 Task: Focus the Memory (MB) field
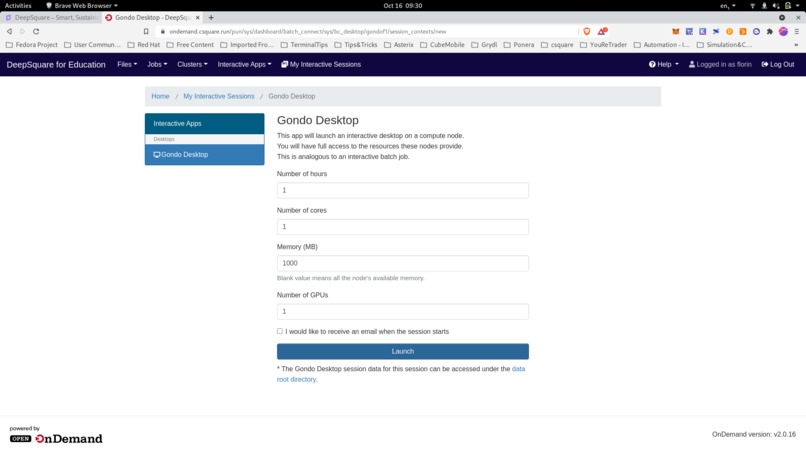402,263
